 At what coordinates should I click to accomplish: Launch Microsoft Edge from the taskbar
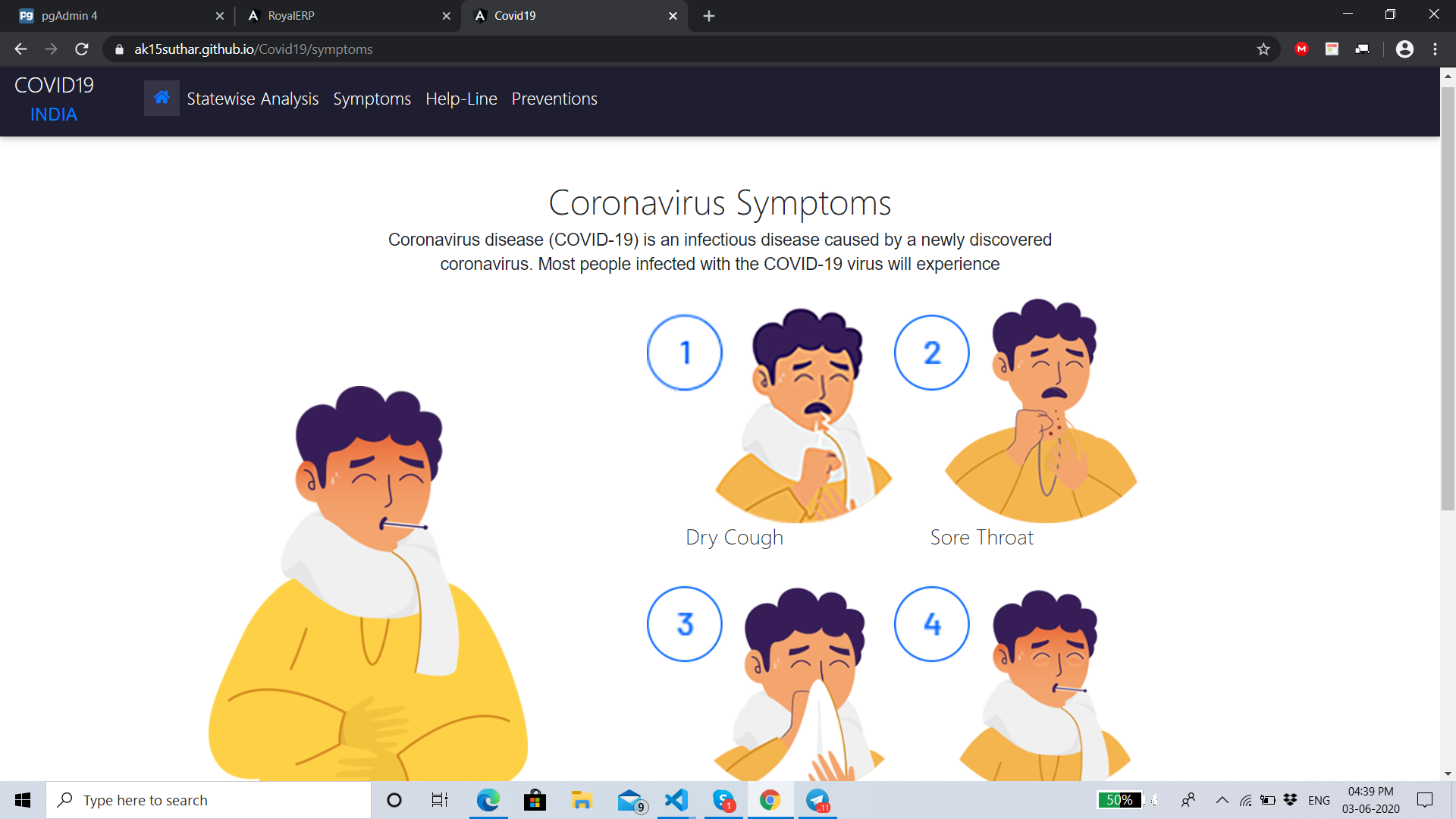(488, 800)
